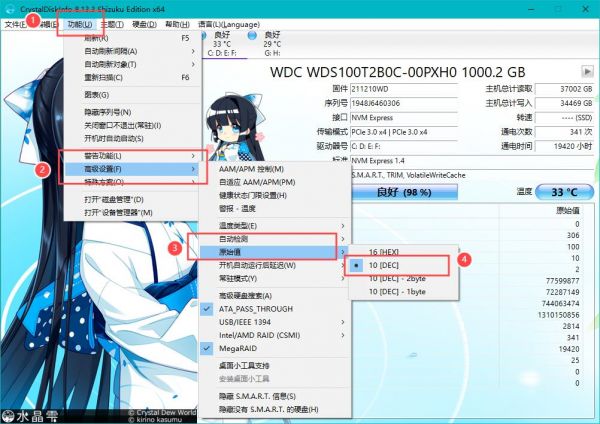Image resolution: width=600 pixels, height=424 pixels.
Task: Expand 开机自动运行后延迟(W) submenu
Action: tap(275, 265)
